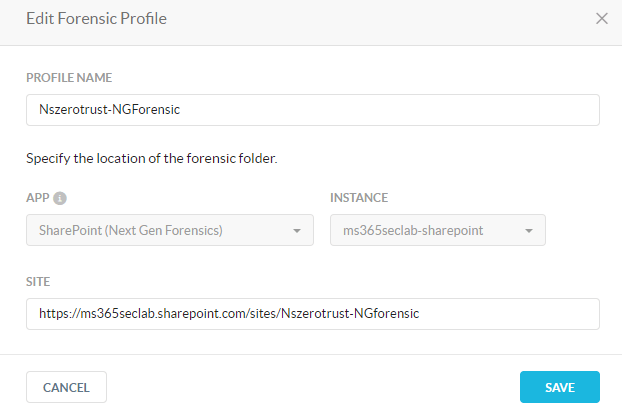
Task: Expand the APP dropdown arrow
Action: click(297, 230)
